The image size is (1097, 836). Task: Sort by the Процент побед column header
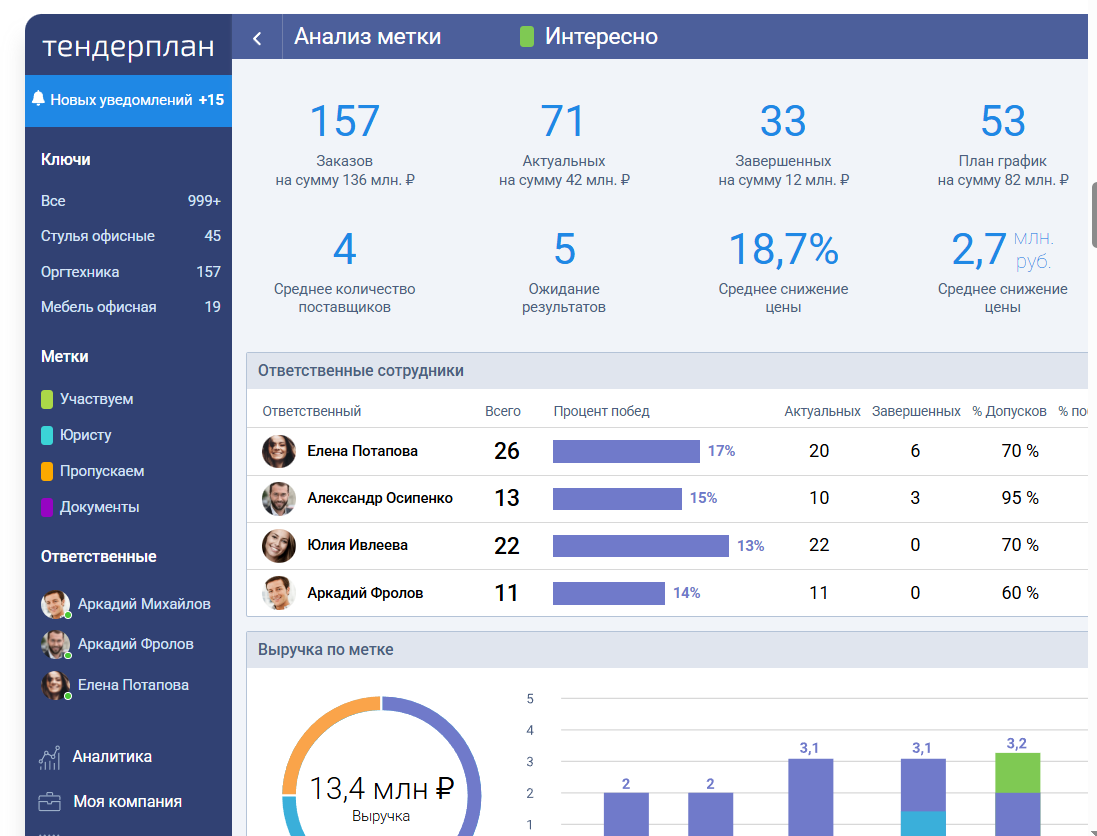[x=602, y=411]
